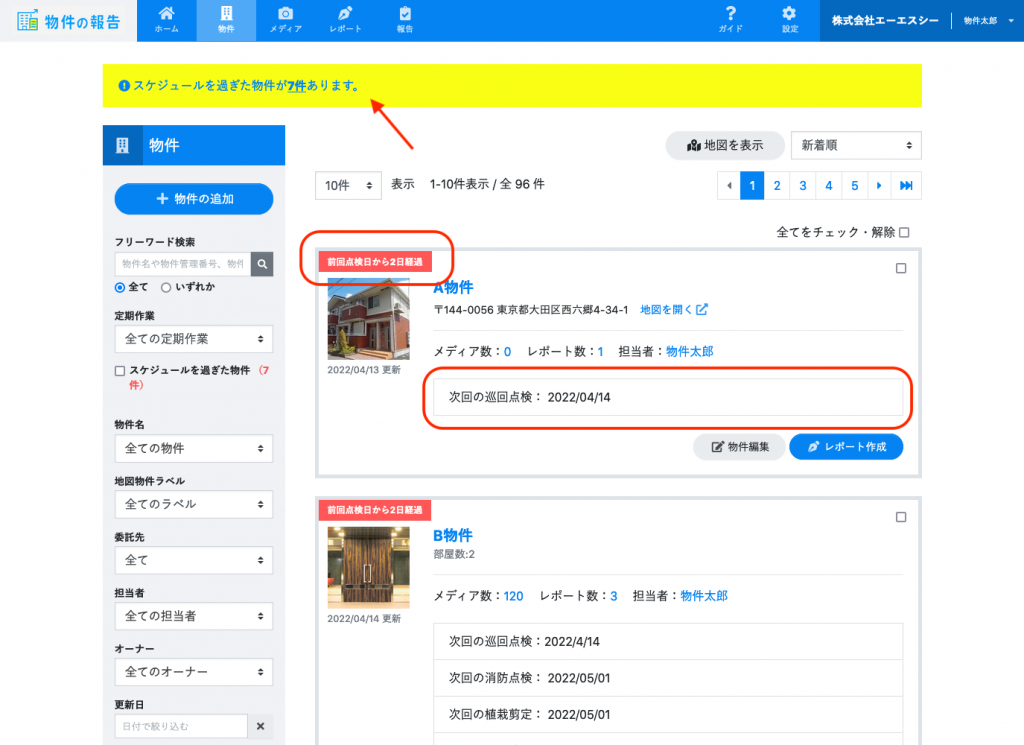The width and height of the screenshot is (1024, 745).
Task: Click B物件 メディア数 120 link
Action: [513, 595]
